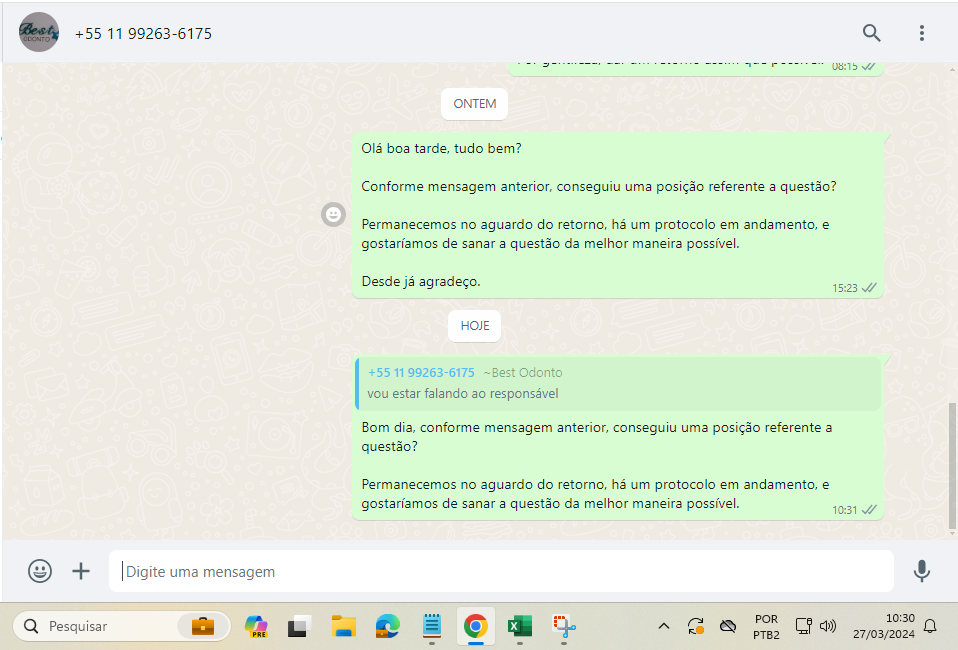Switch to Excel in the taskbar
The height and width of the screenshot is (650, 958).
(519, 626)
